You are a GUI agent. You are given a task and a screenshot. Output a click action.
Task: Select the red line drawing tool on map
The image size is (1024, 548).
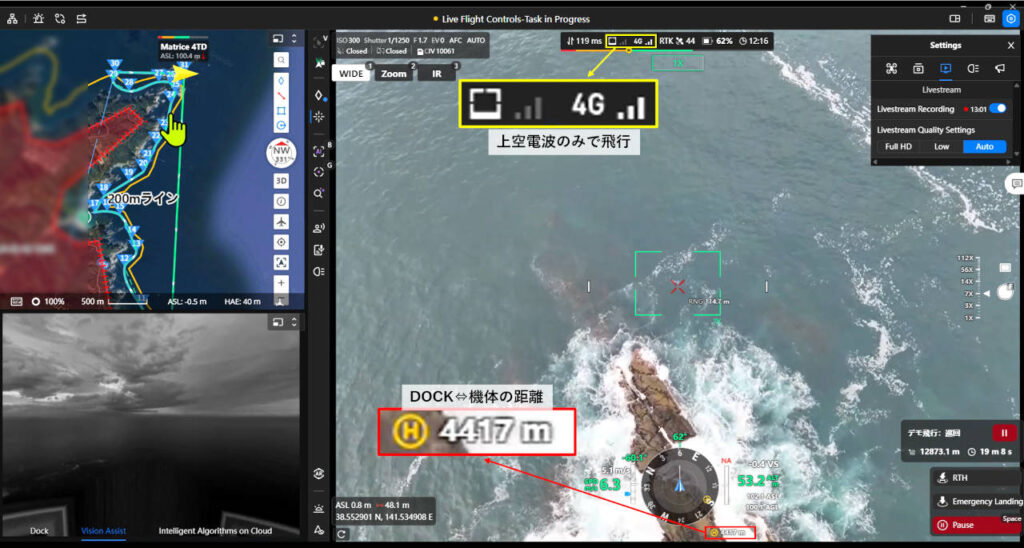pyautogui.click(x=281, y=96)
